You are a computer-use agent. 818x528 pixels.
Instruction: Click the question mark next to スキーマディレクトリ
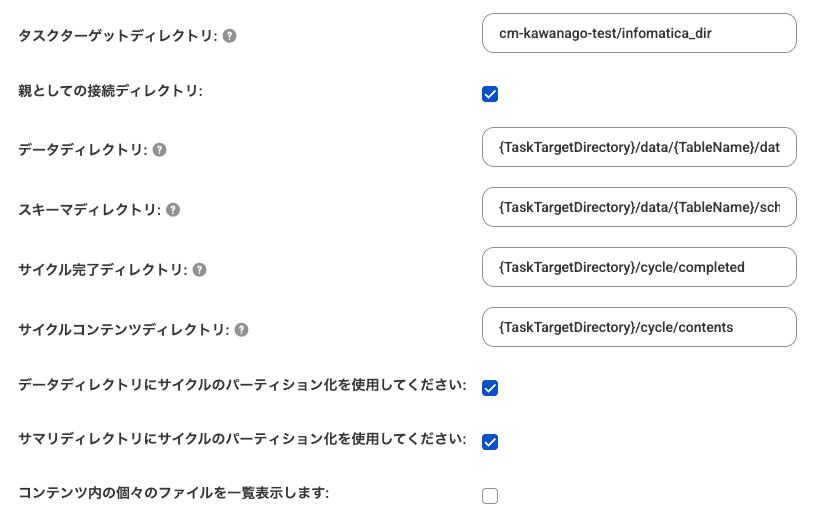173,210
